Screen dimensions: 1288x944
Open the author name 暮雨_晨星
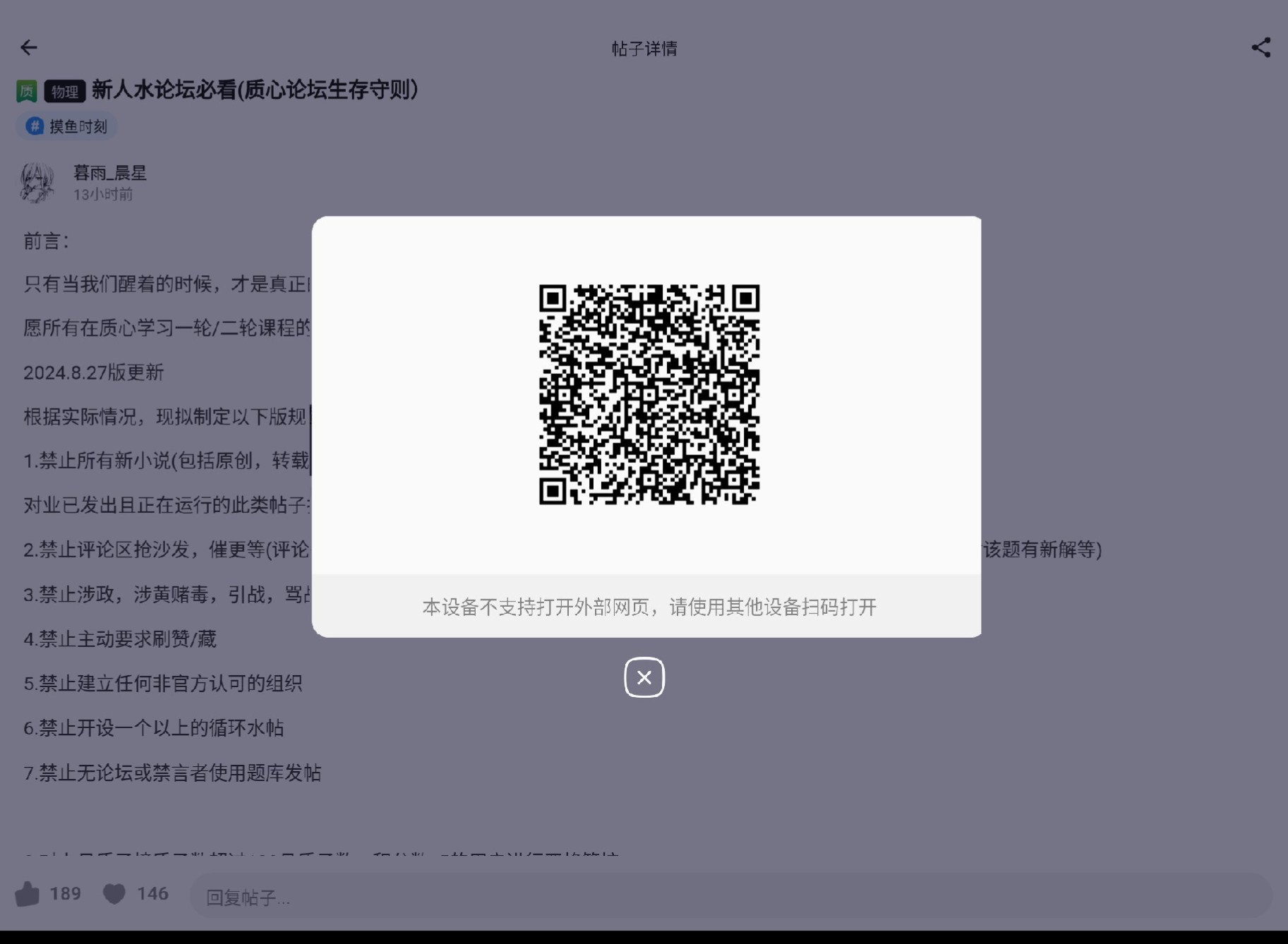coord(110,173)
